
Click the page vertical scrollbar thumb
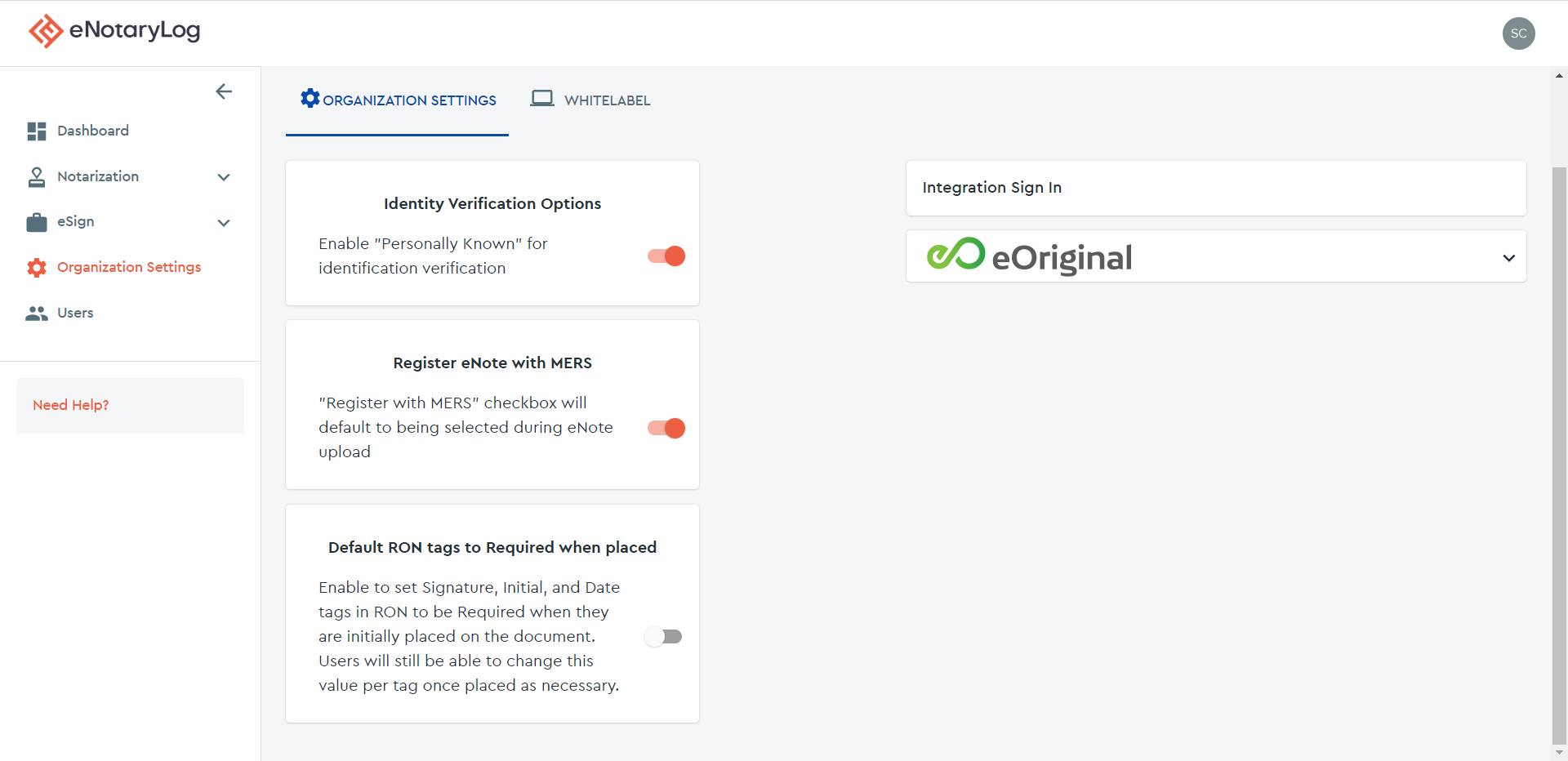click(1559, 456)
